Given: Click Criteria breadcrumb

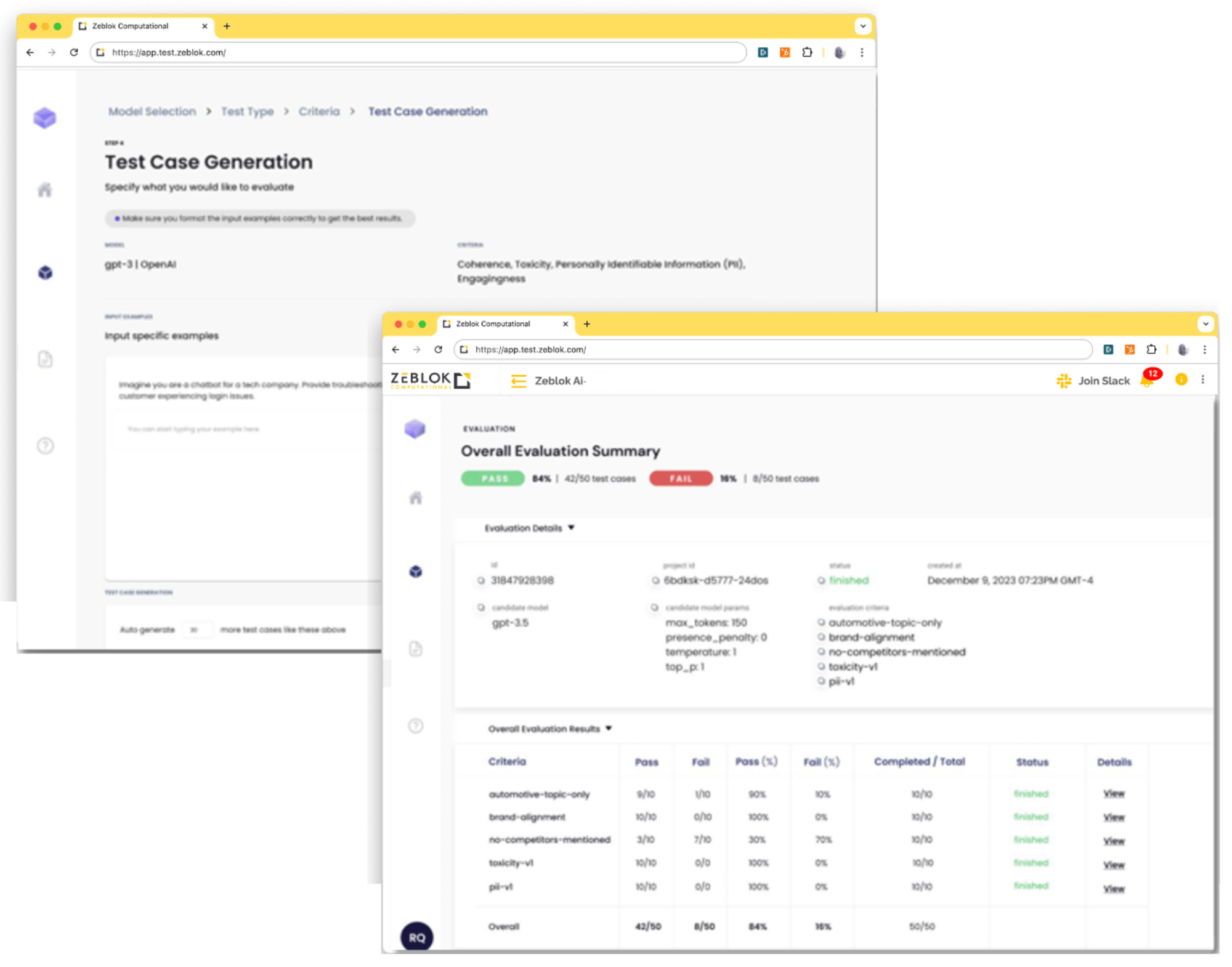Looking at the screenshot, I should pos(319,111).
